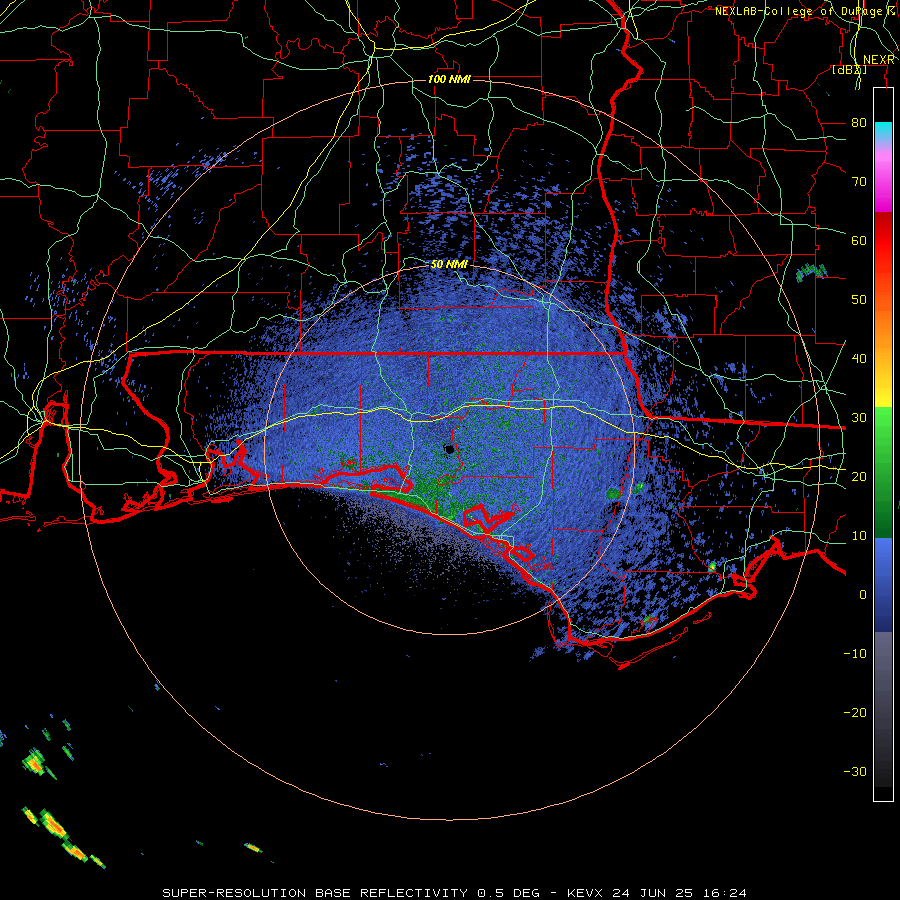900x900 pixels.
Task: Click the 70 dBZ scale value
Action: click(859, 182)
